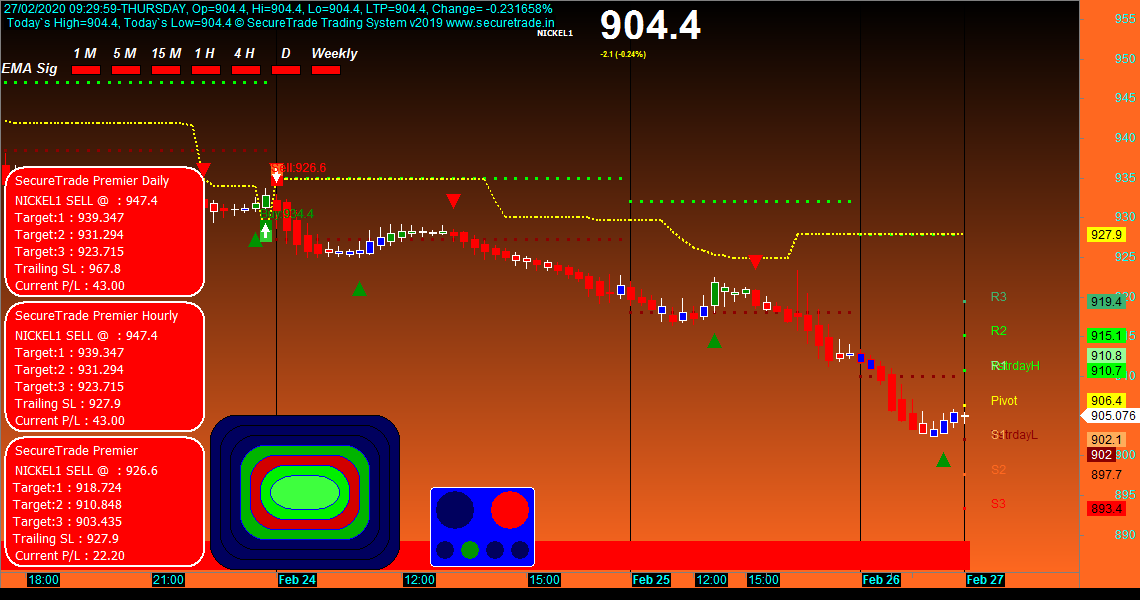
Task: Click the R3 pivot level label
Action: 999,297
